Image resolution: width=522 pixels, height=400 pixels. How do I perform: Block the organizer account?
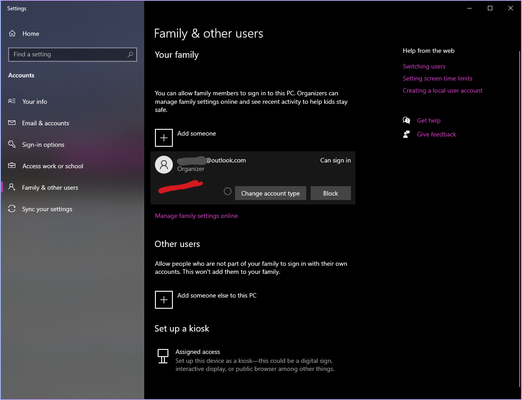330,193
